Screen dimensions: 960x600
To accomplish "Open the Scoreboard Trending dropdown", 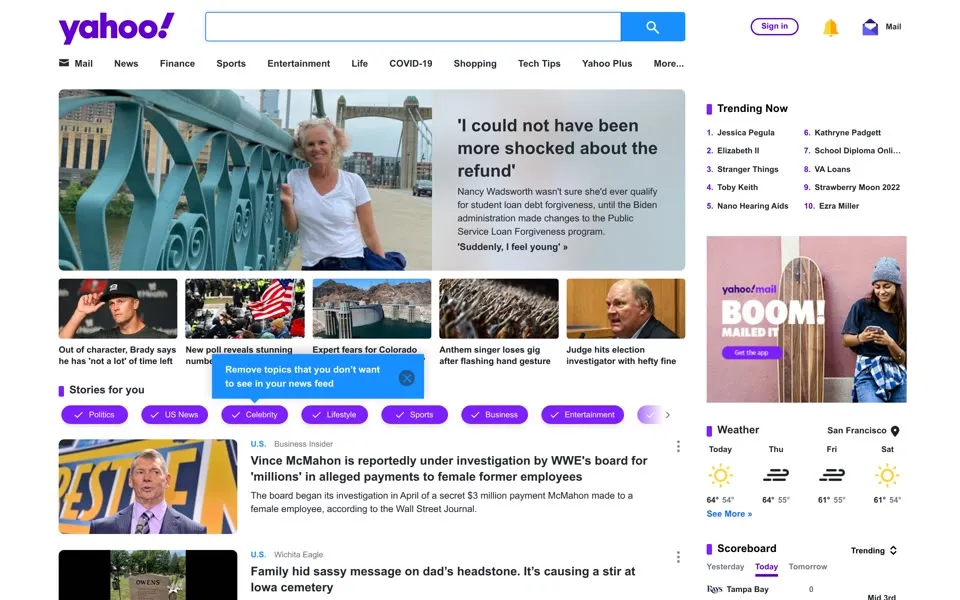I will pos(874,550).
